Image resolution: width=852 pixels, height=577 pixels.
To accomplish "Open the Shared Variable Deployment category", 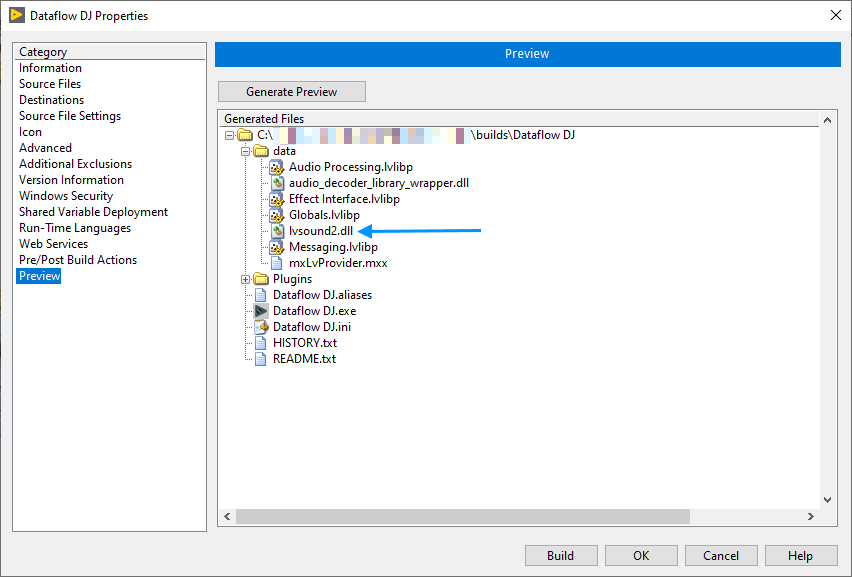I will click(x=93, y=212).
